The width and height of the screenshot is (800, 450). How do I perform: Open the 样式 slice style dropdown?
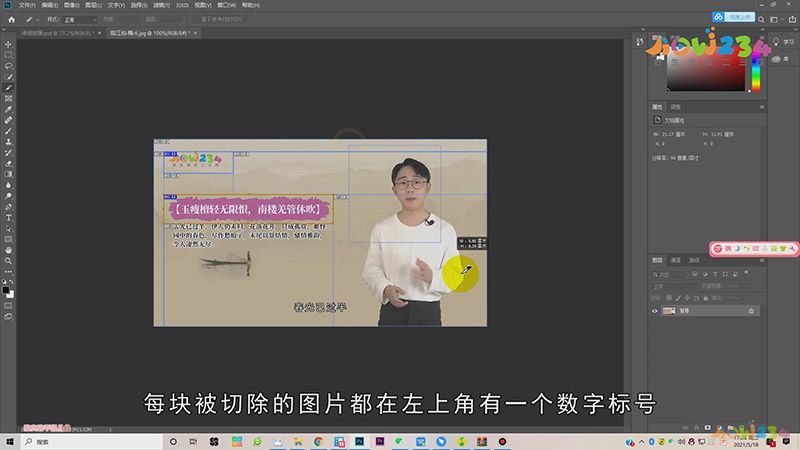(x=80, y=20)
